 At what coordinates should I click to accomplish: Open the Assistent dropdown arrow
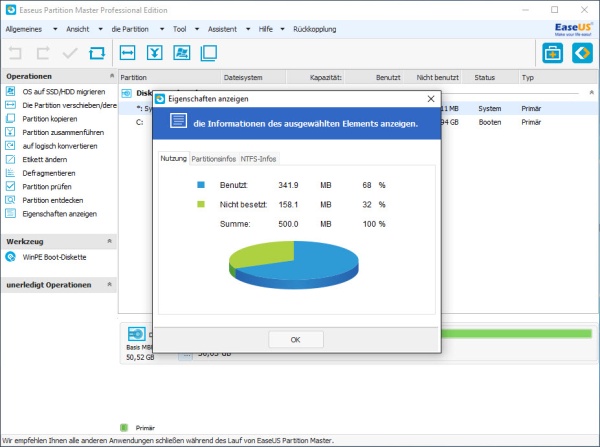coord(248,29)
